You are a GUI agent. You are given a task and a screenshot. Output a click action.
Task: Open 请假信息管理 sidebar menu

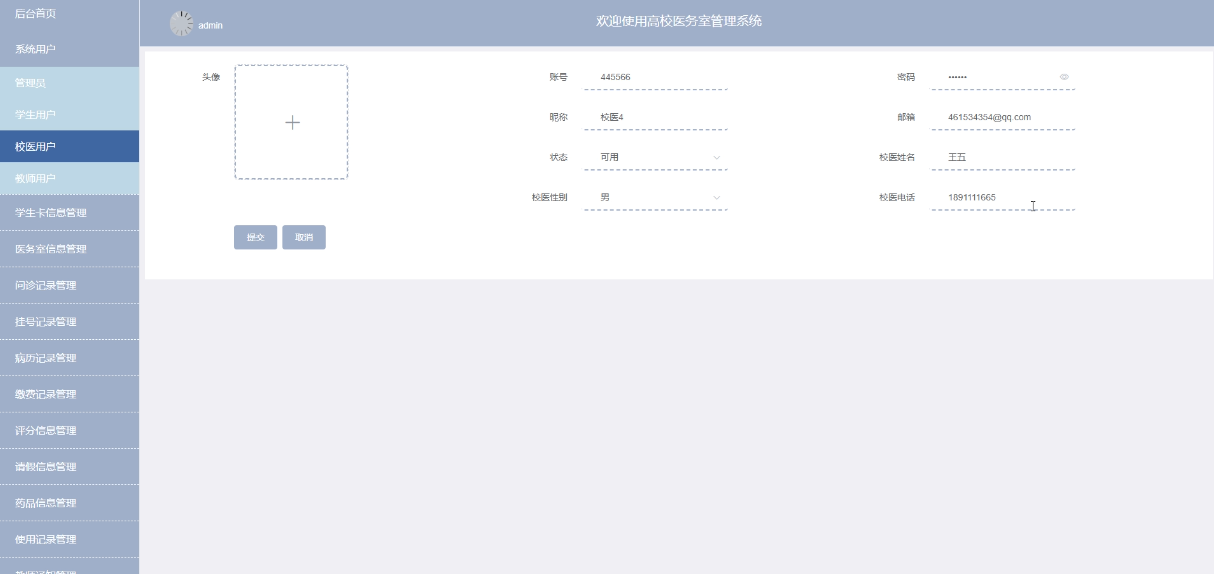point(70,467)
